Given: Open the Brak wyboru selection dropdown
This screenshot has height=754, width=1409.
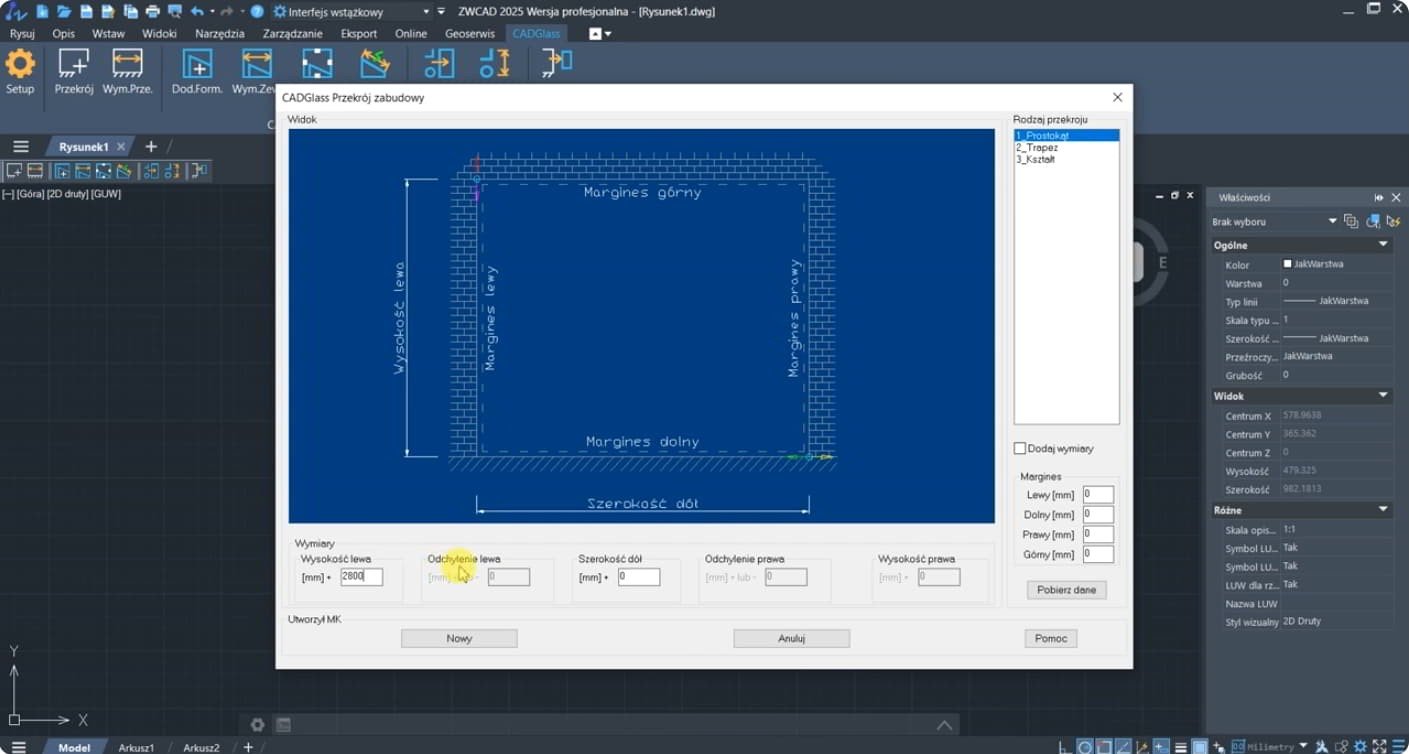Looking at the screenshot, I should click(x=1331, y=221).
